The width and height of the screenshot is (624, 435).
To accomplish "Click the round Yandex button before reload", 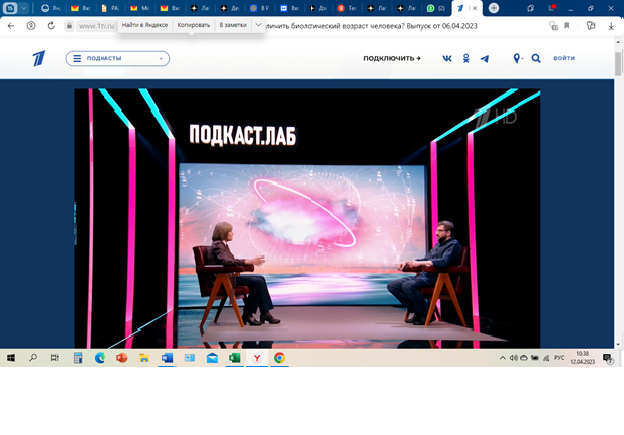I will pos(31,26).
